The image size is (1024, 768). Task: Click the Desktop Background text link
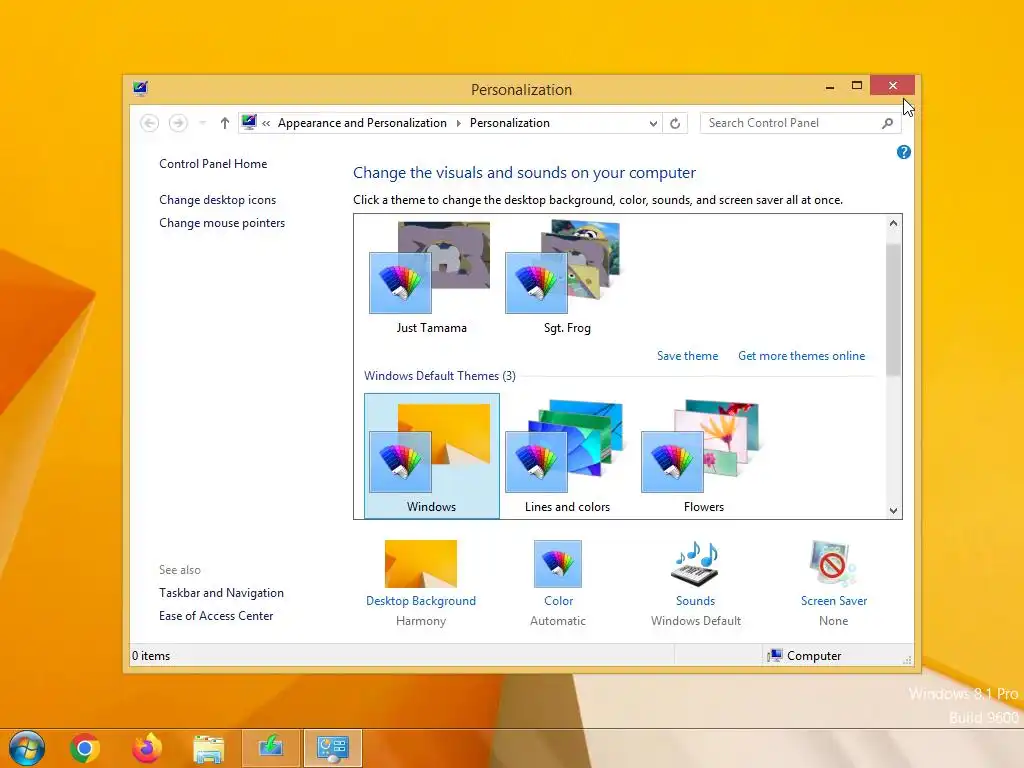tap(421, 601)
